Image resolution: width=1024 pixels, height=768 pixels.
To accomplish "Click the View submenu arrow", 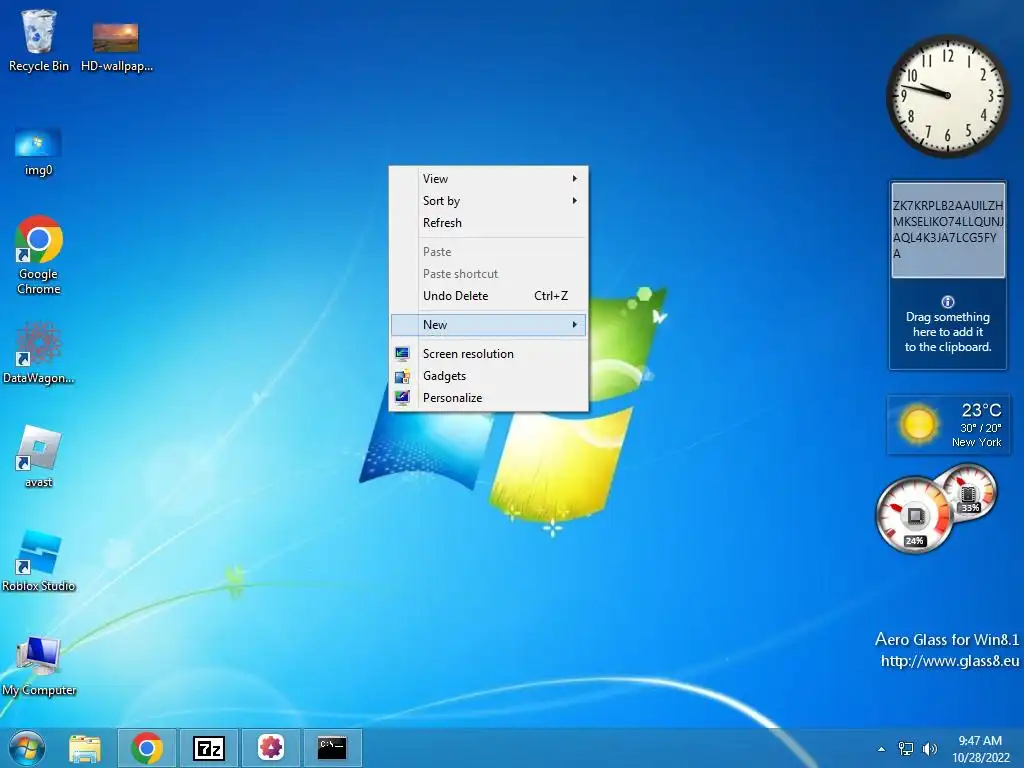I will click(575, 178).
